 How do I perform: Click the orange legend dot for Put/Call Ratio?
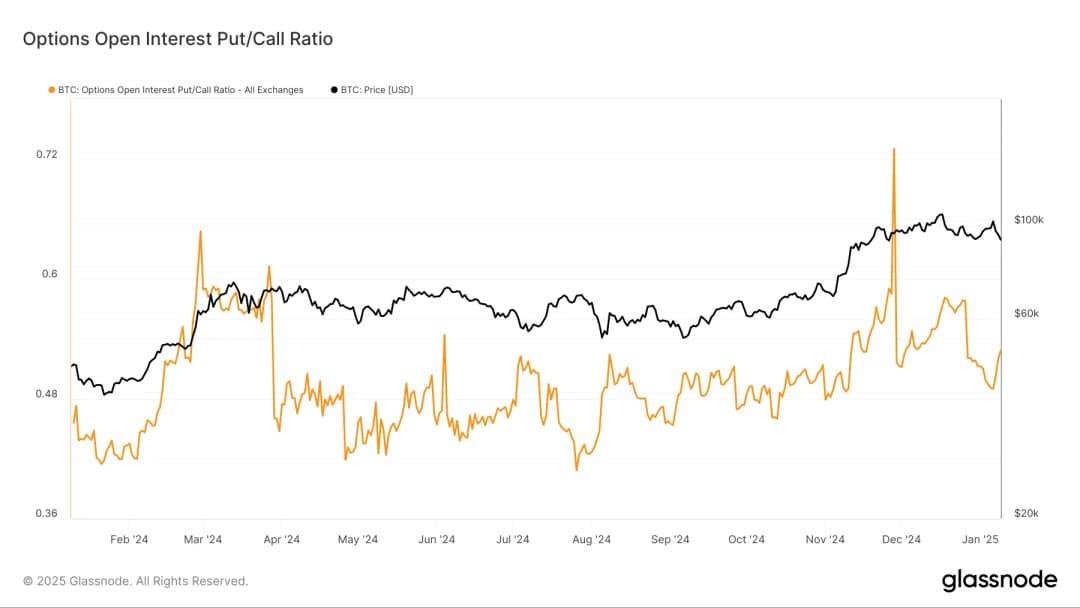coord(51,90)
